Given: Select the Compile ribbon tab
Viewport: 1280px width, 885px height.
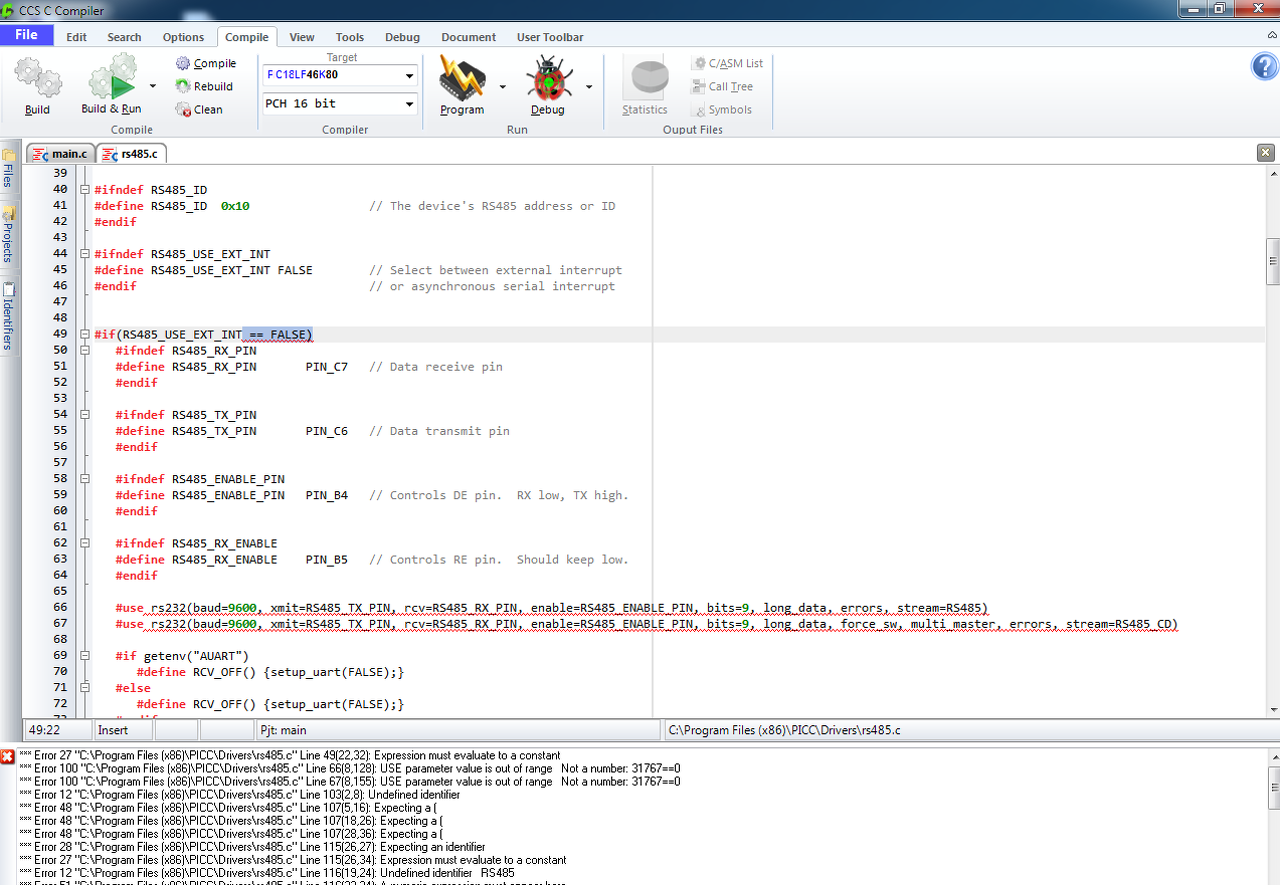Looking at the screenshot, I should (247, 37).
